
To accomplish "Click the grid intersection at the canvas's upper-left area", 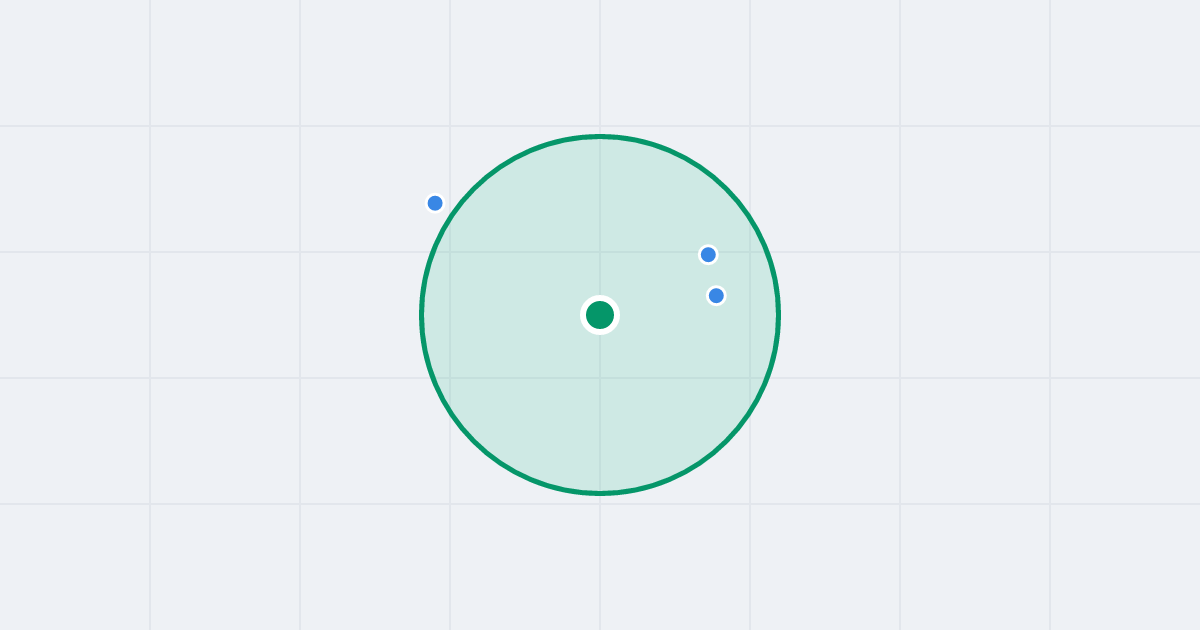I will pyautogui.click(x=150, y=126).
